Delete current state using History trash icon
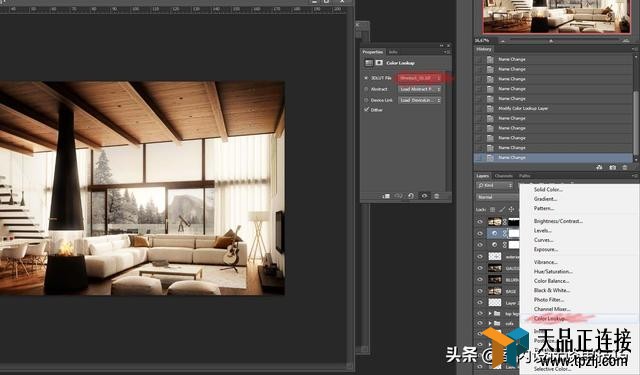The image size is (640, 375). (624, 167)
